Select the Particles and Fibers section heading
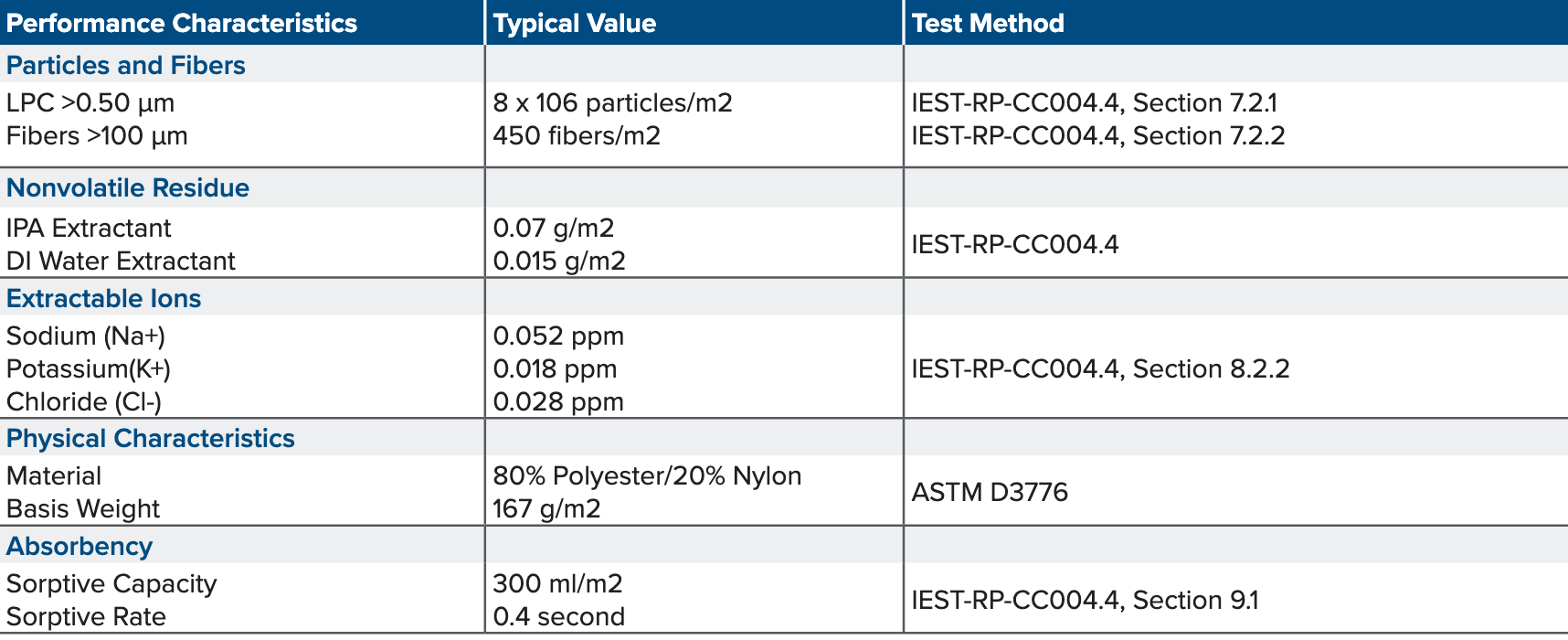Viewport: 1568px width, 640px height. pyautogui.click(x=126, y=65)
